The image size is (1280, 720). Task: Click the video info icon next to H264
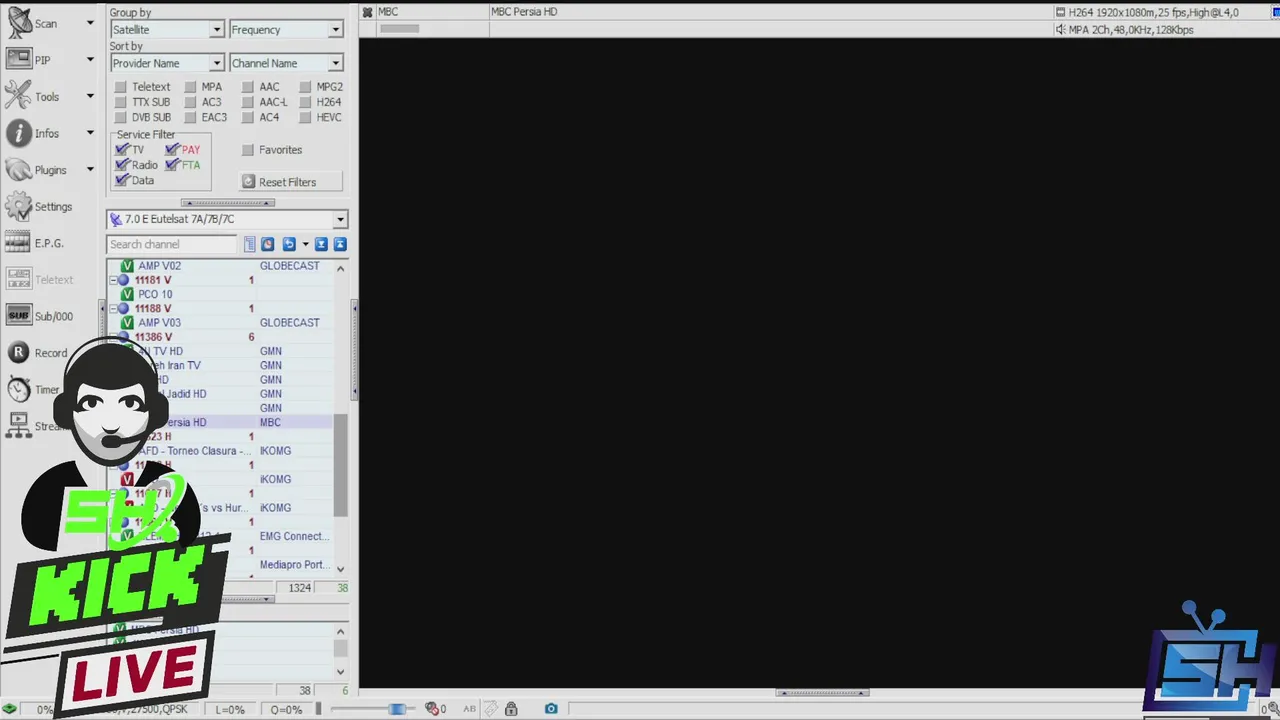pos(1061,12)
